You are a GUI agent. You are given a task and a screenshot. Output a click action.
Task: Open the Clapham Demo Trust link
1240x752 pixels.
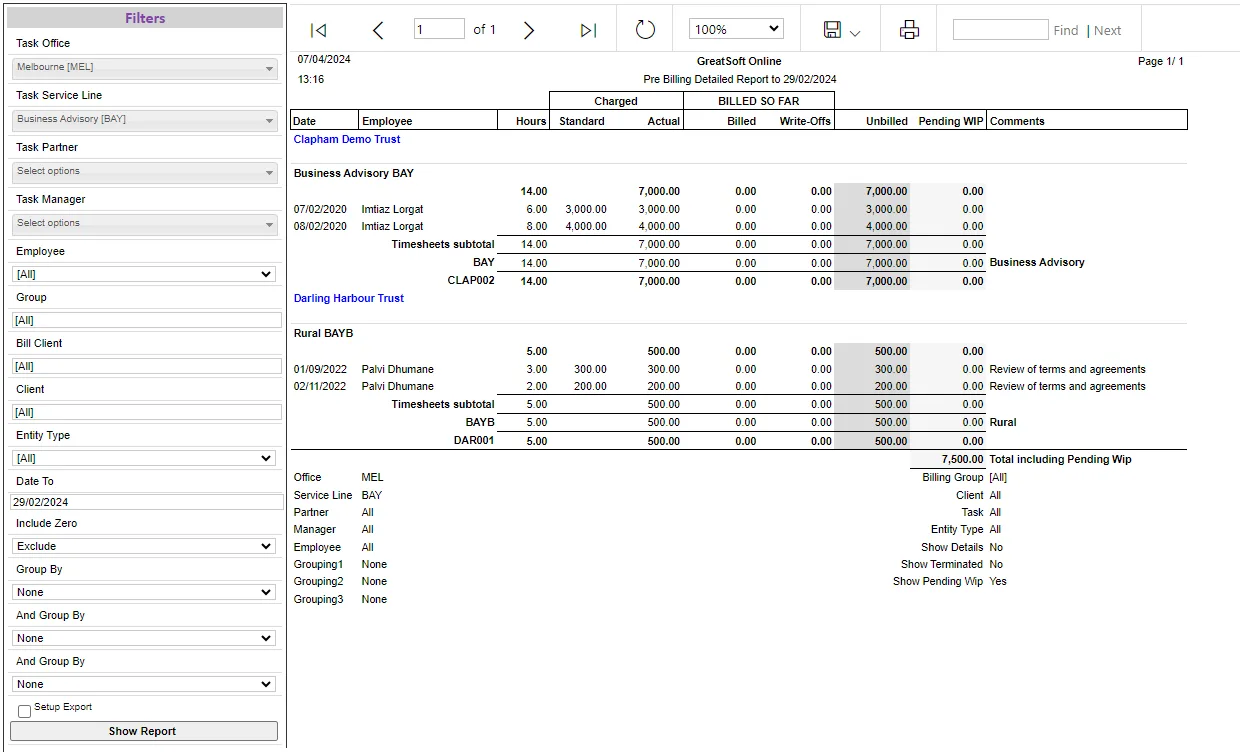pyautogui.click(x=347, y=140)
